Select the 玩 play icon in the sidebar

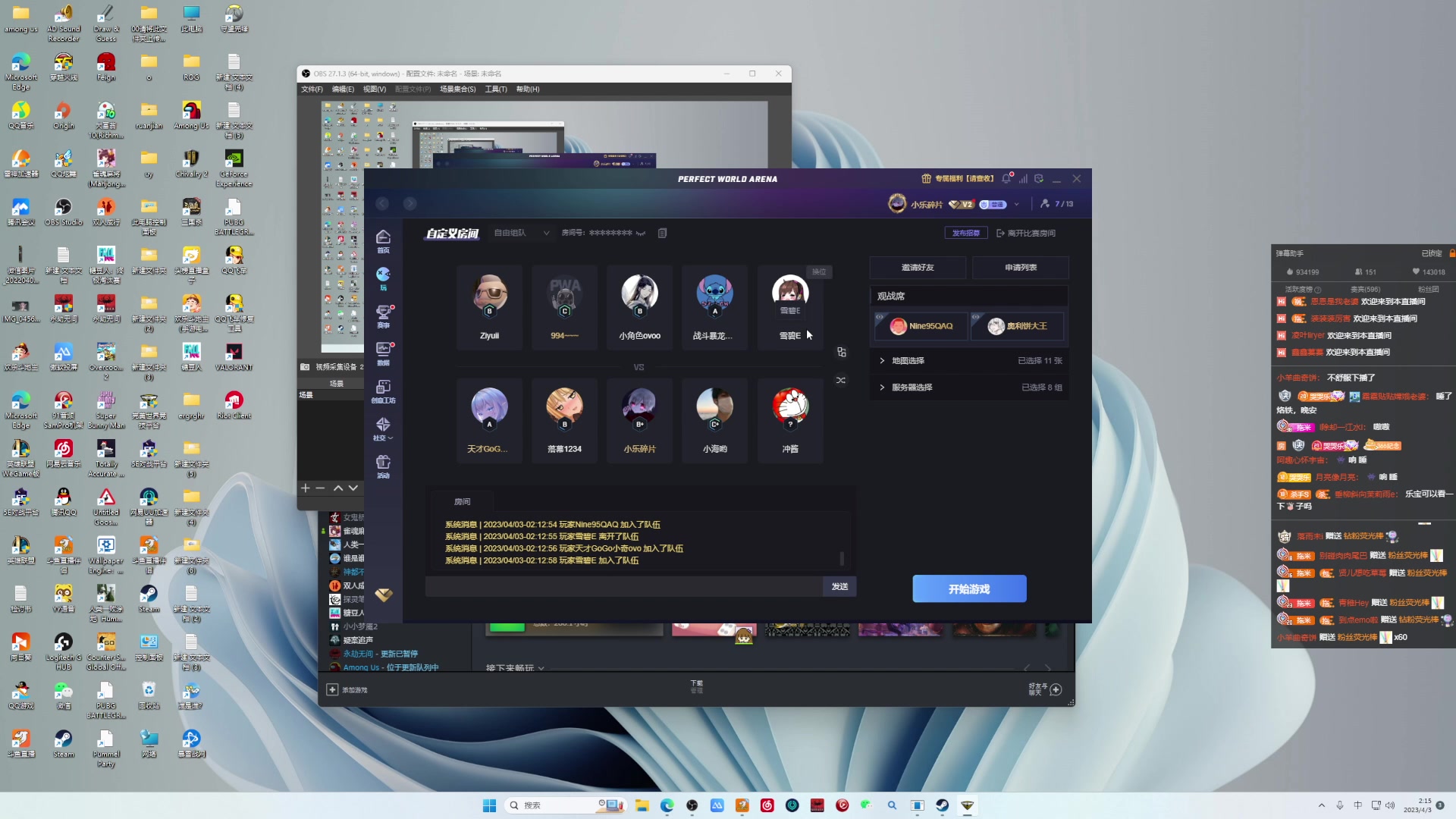tap(383, 278)
